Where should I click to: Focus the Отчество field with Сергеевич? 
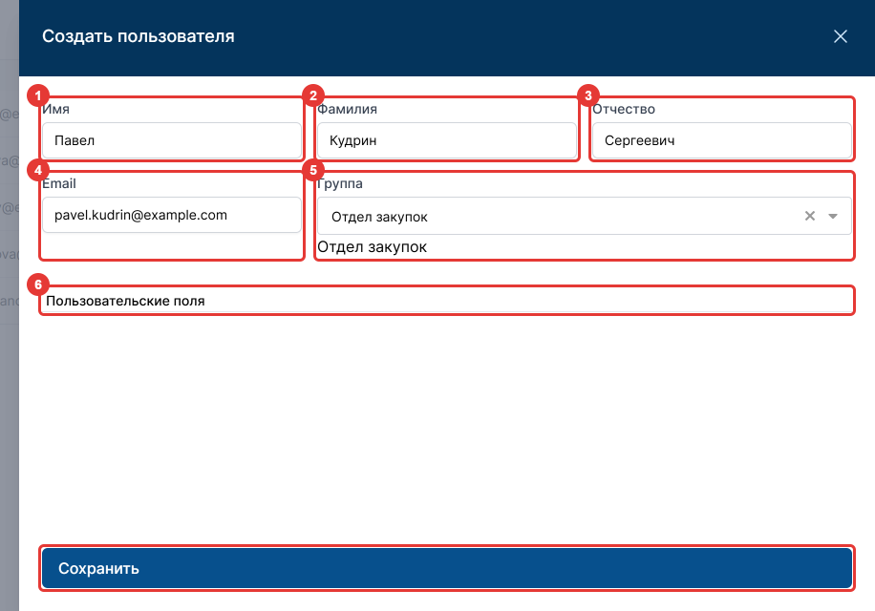click(x=722, y=140)
